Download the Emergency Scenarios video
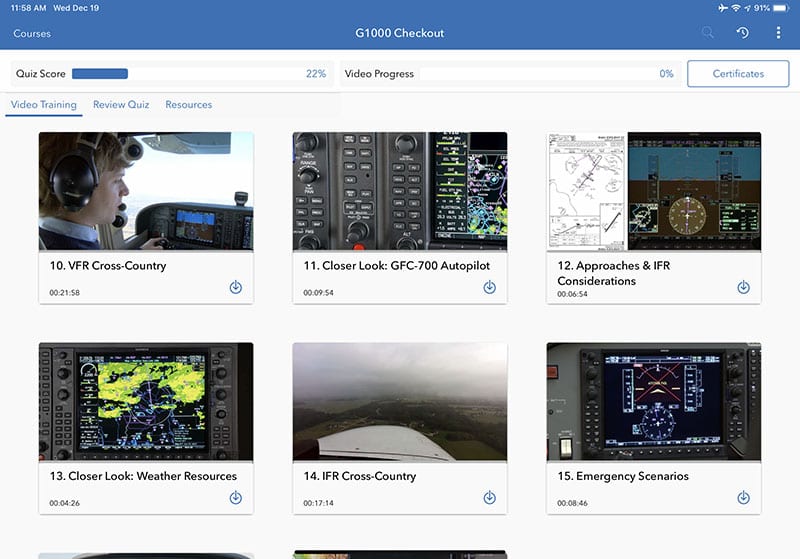This screenshot has width=800, height=559. pyautogui.click(x=743, y=497)
